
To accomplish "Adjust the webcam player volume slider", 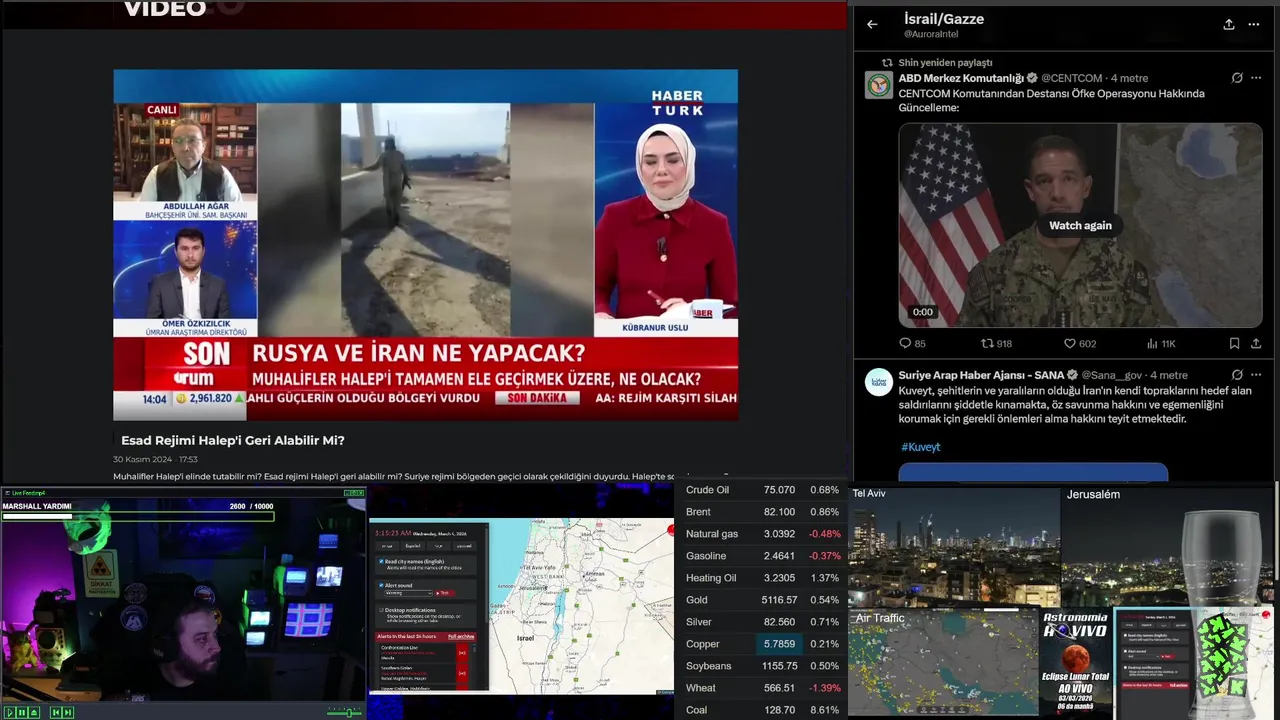I will point(346,712).
